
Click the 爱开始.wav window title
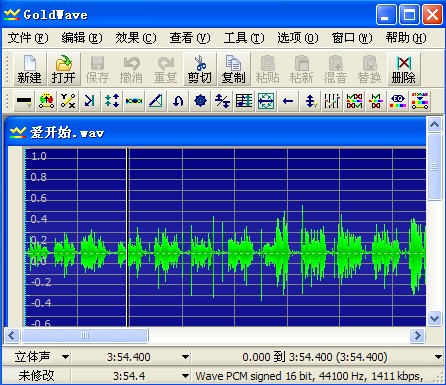pos(67,133)
